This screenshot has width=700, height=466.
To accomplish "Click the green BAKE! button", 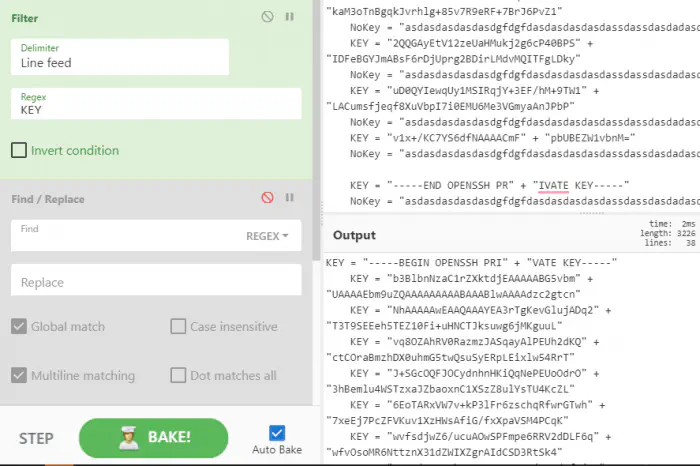I will point(161,438).
